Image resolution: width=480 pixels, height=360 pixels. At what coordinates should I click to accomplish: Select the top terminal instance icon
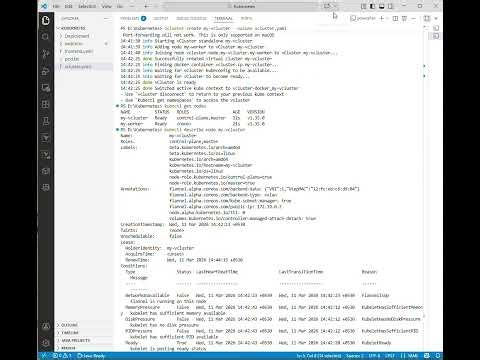(x=436, y=28)
